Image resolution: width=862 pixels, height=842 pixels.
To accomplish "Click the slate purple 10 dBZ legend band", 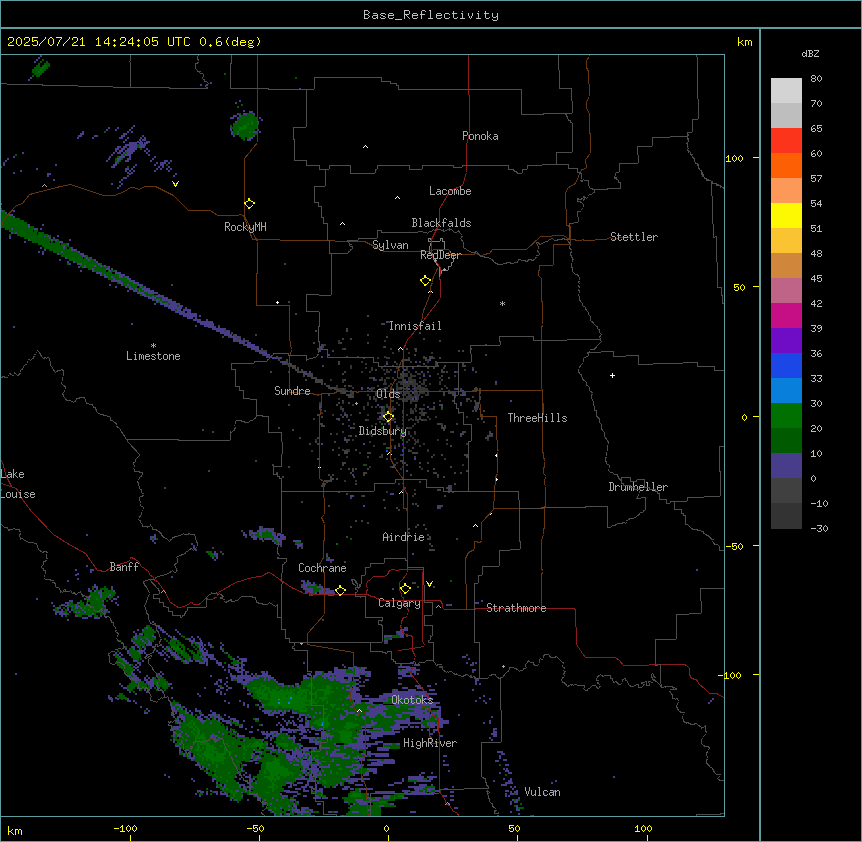I will click(x=786, y=466).
